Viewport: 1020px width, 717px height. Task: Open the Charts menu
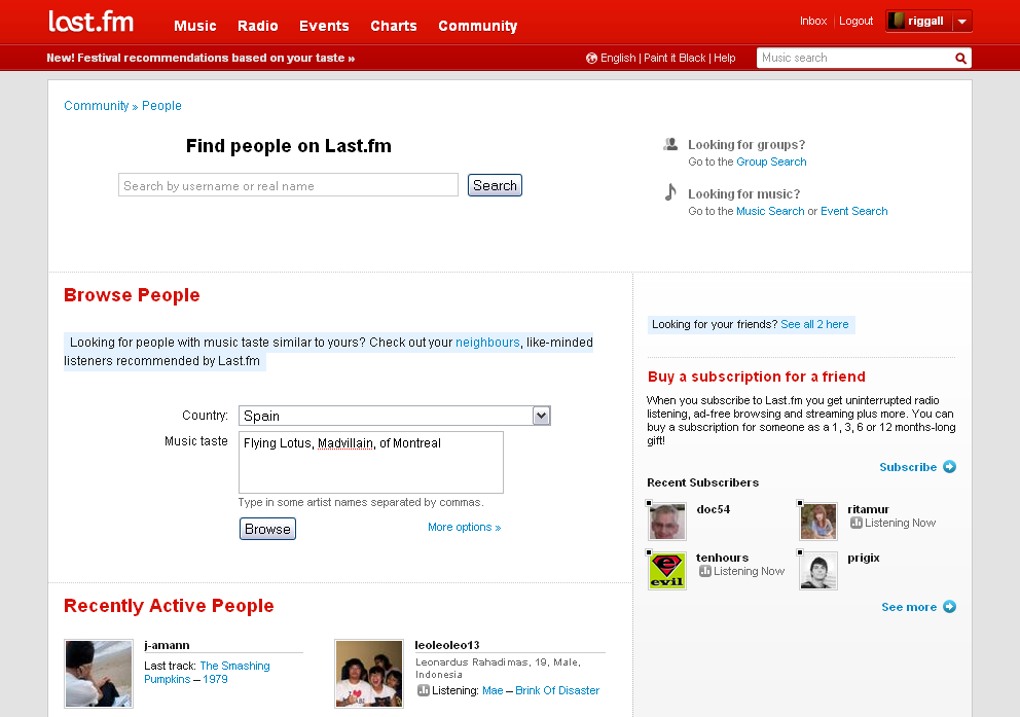pyautogui.click(x=394, y=26)
